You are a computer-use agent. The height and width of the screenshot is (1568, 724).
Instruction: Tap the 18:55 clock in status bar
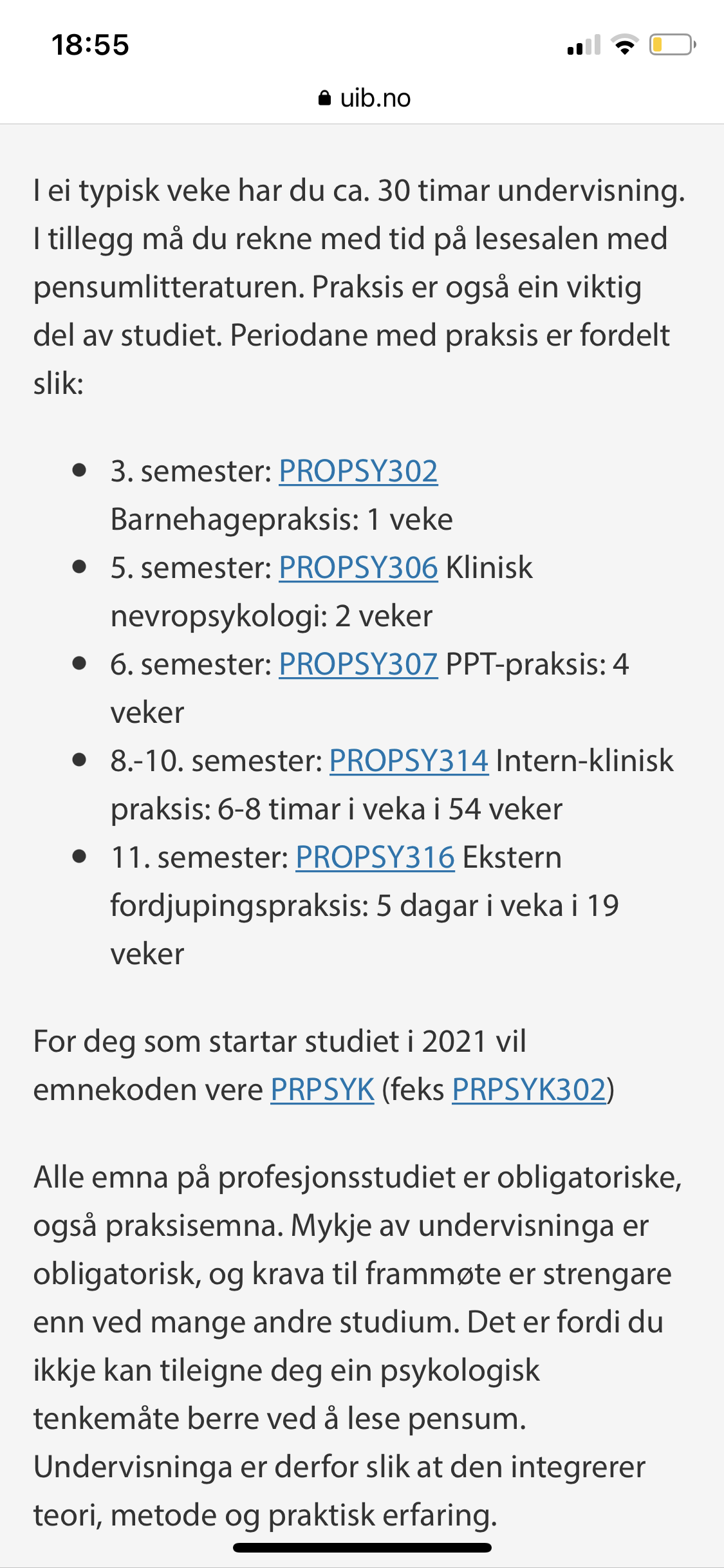coord(91,45)
